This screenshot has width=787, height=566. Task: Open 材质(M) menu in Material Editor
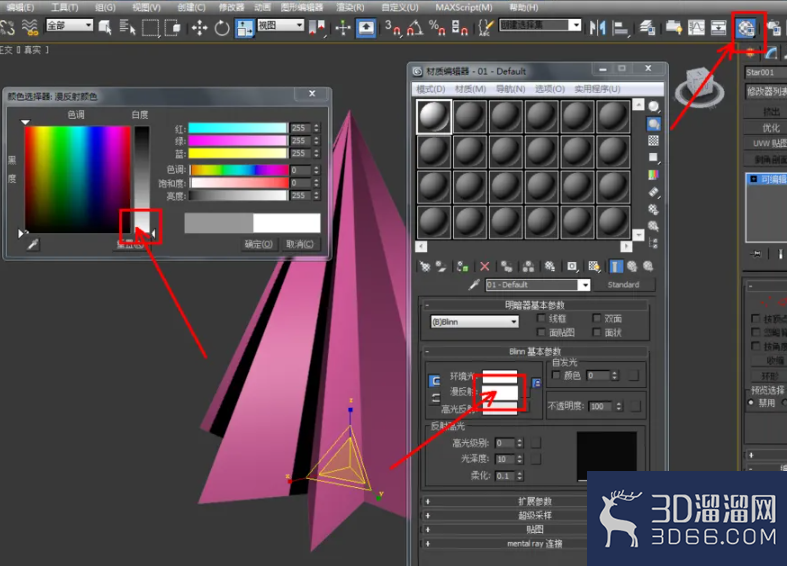pos(470,89)
